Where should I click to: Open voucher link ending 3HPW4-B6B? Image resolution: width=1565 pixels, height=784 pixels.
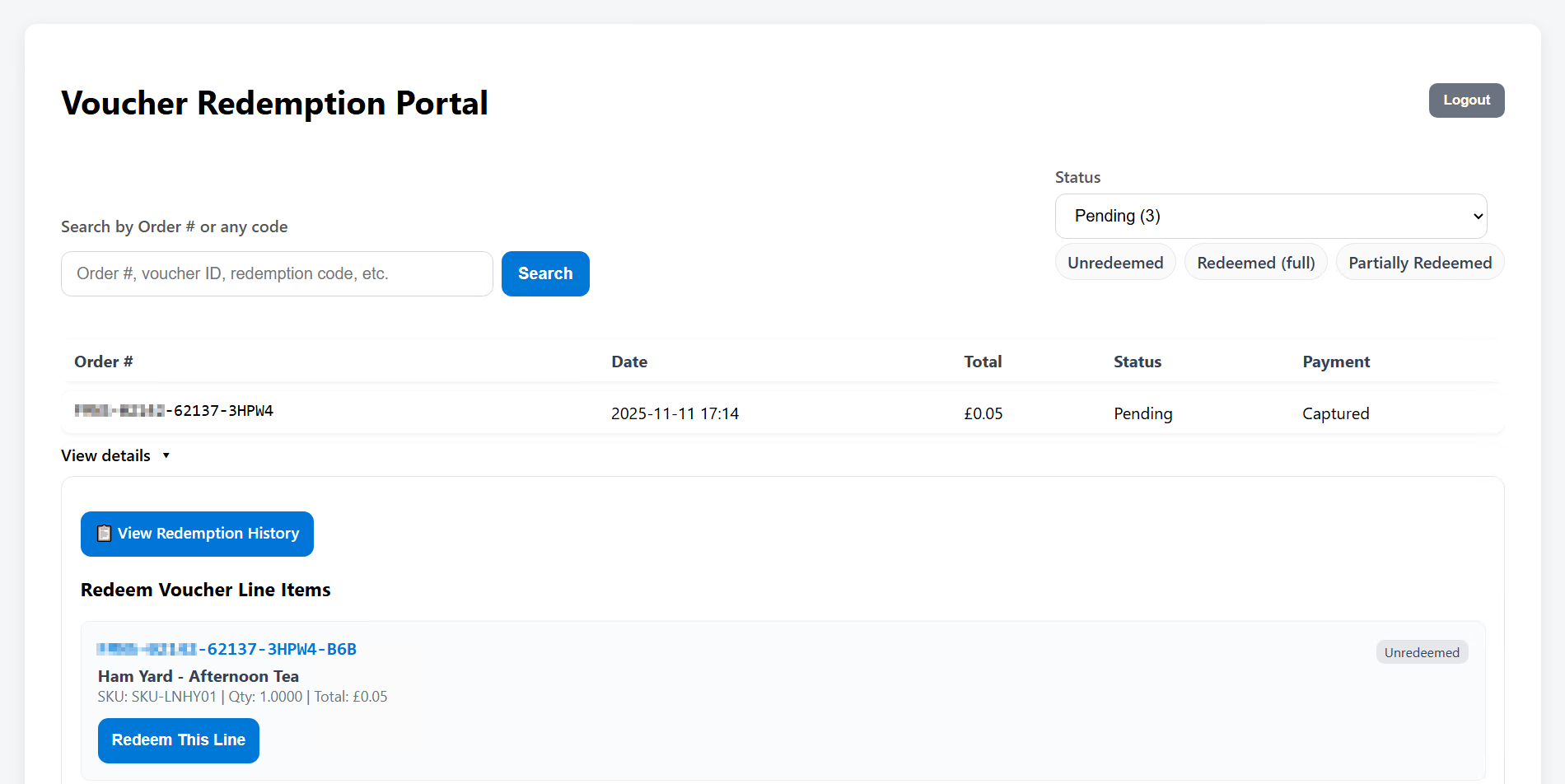coord(227,649)
